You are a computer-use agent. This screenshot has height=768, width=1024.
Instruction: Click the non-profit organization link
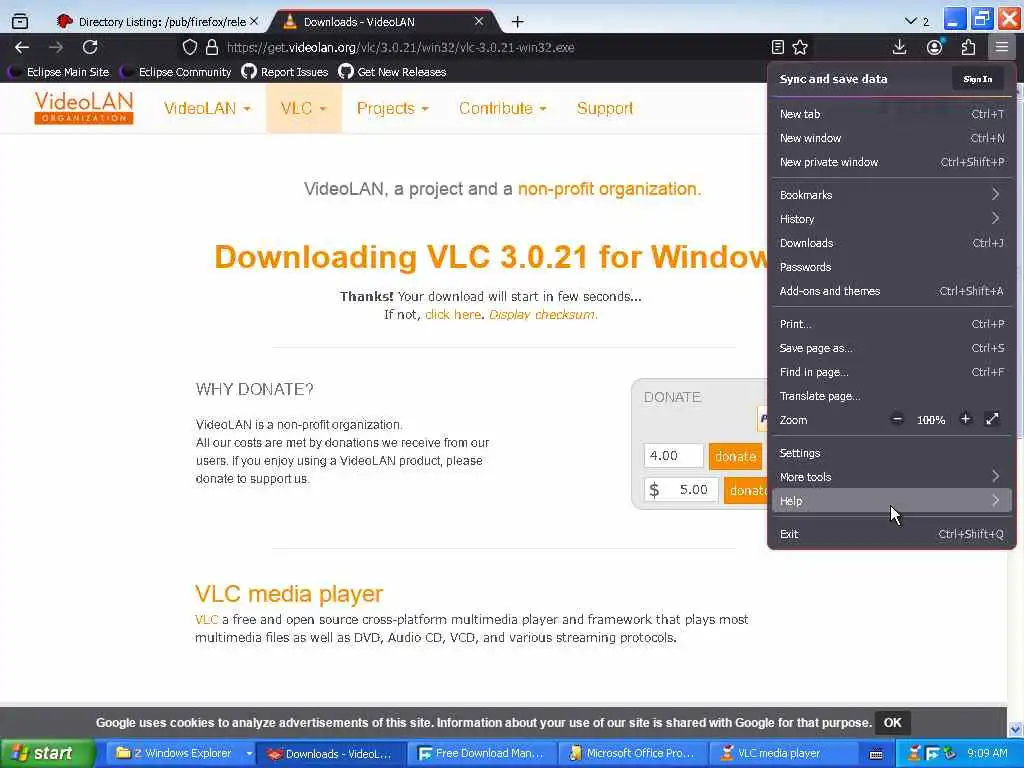609,189
